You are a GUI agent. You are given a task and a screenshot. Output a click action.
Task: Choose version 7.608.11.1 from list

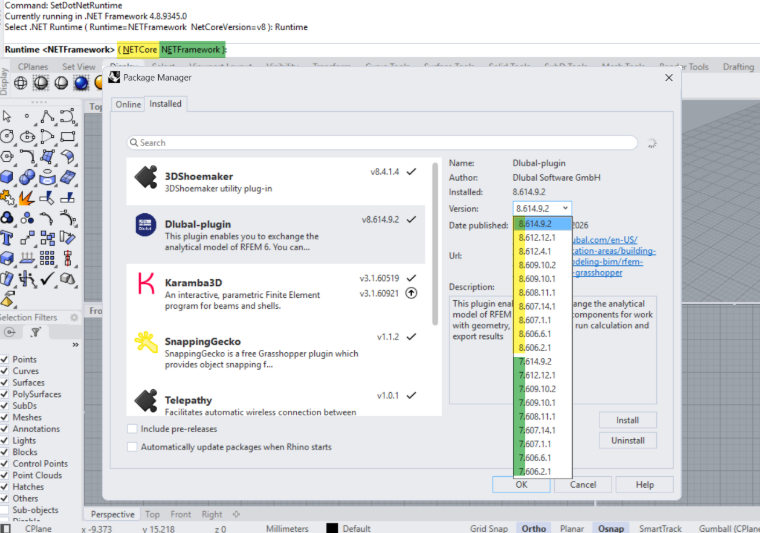pos(542,416)
